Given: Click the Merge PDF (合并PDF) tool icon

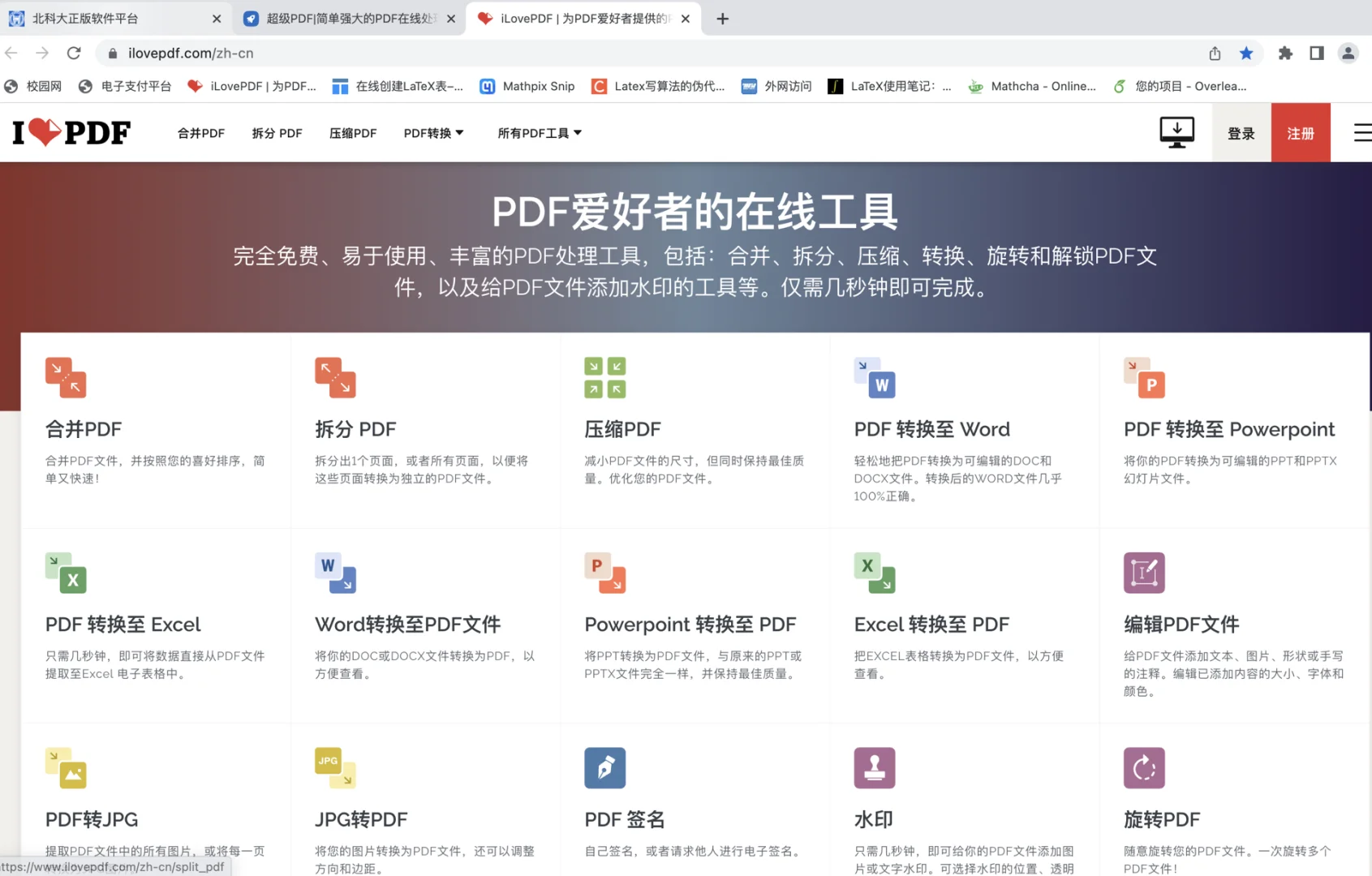Looking at the screenshot, I should tap(66, 377).
